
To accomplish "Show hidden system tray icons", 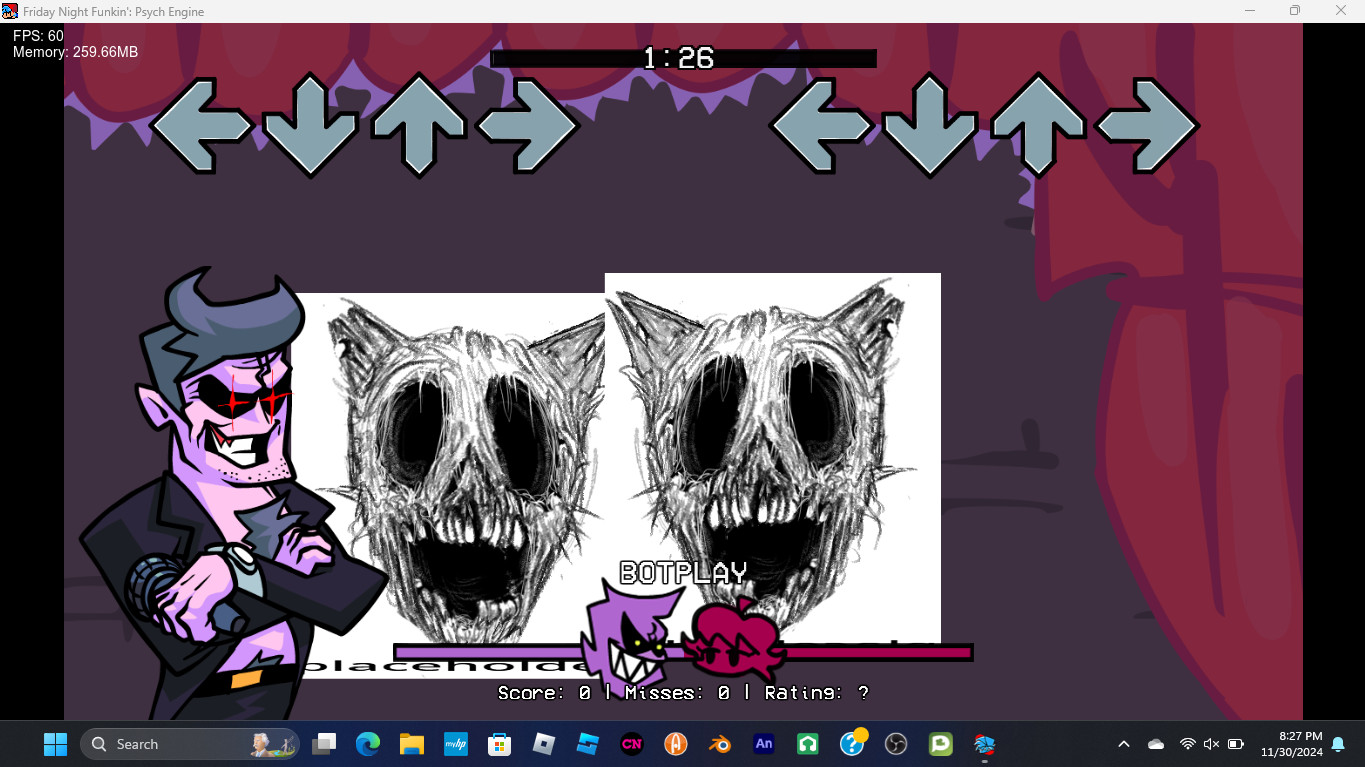I will [x=1123, y=744].
